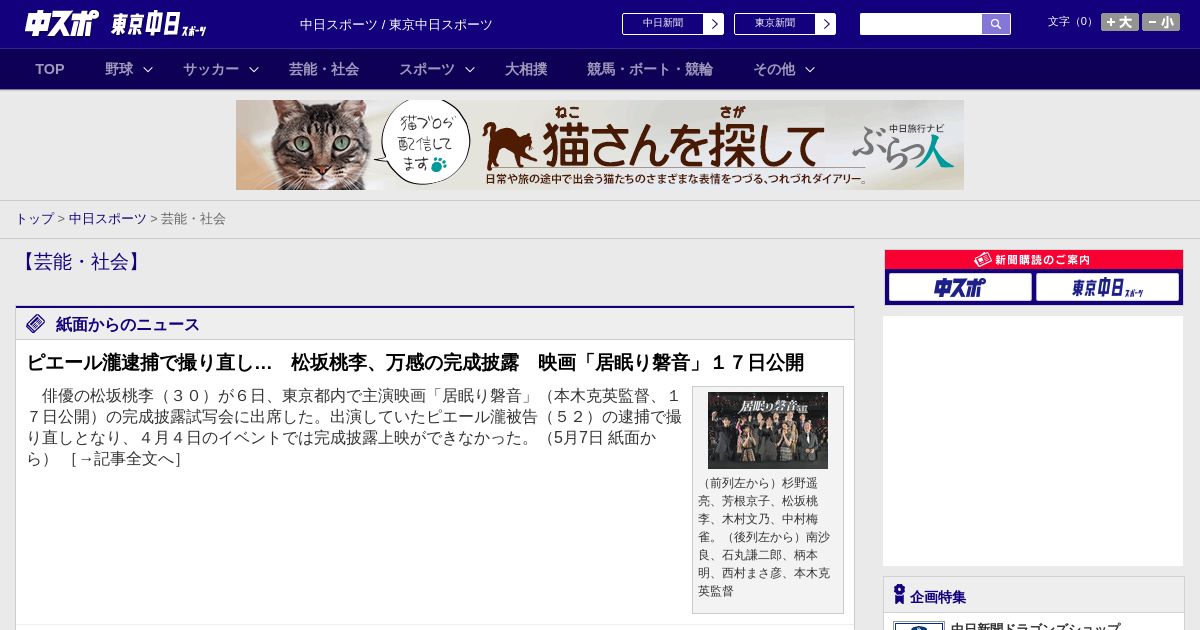Click トップ in breadcrumb
This screenshot has height=630, width=1200.
pos(34,218)
